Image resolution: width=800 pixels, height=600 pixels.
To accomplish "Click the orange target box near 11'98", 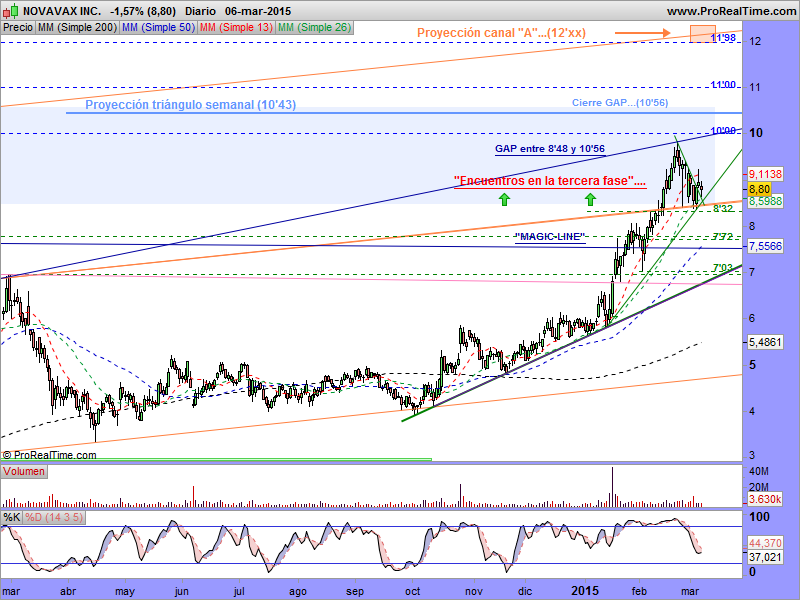I will pos(703,34).
